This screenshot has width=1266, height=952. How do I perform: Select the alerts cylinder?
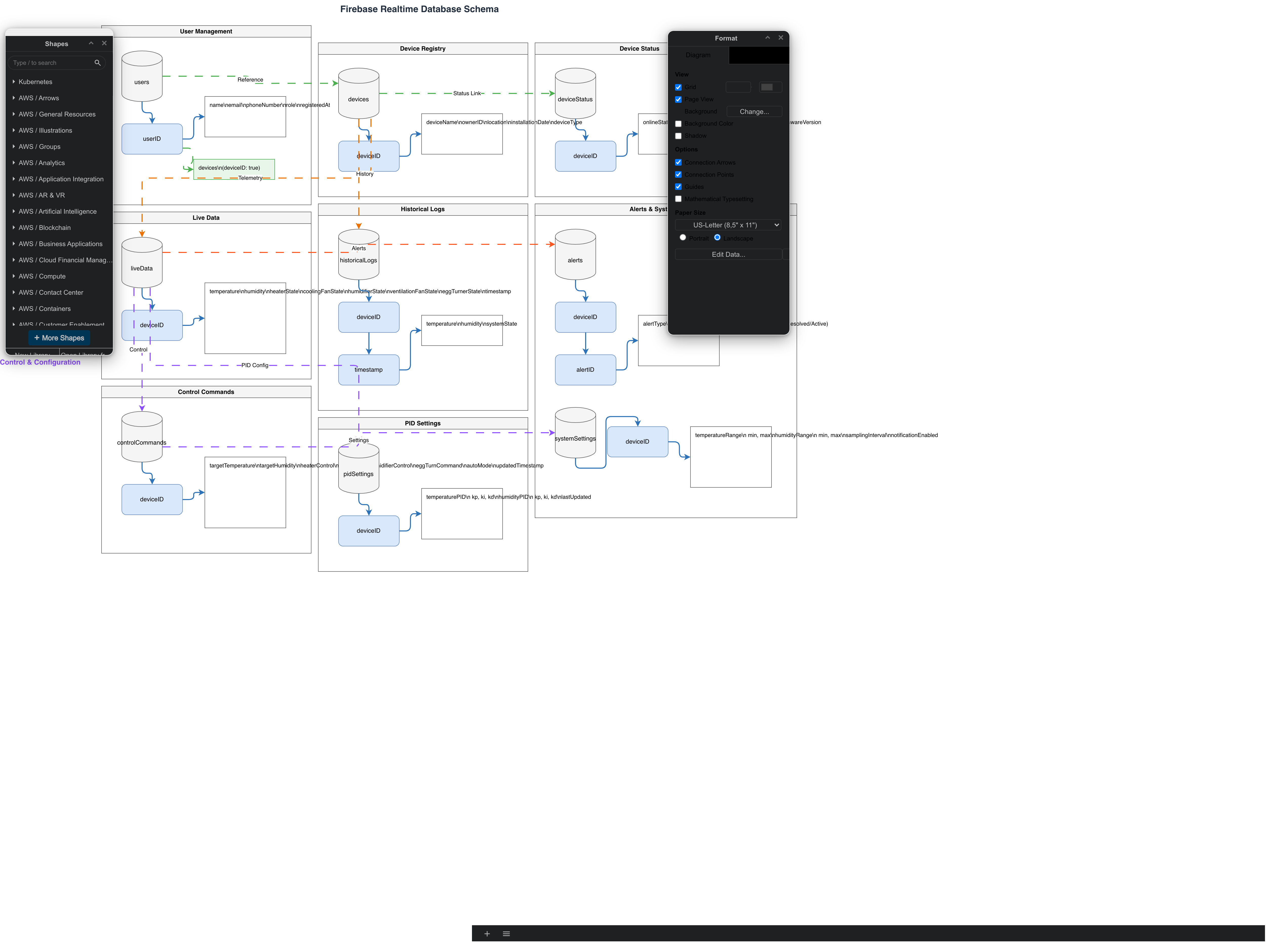575,255
